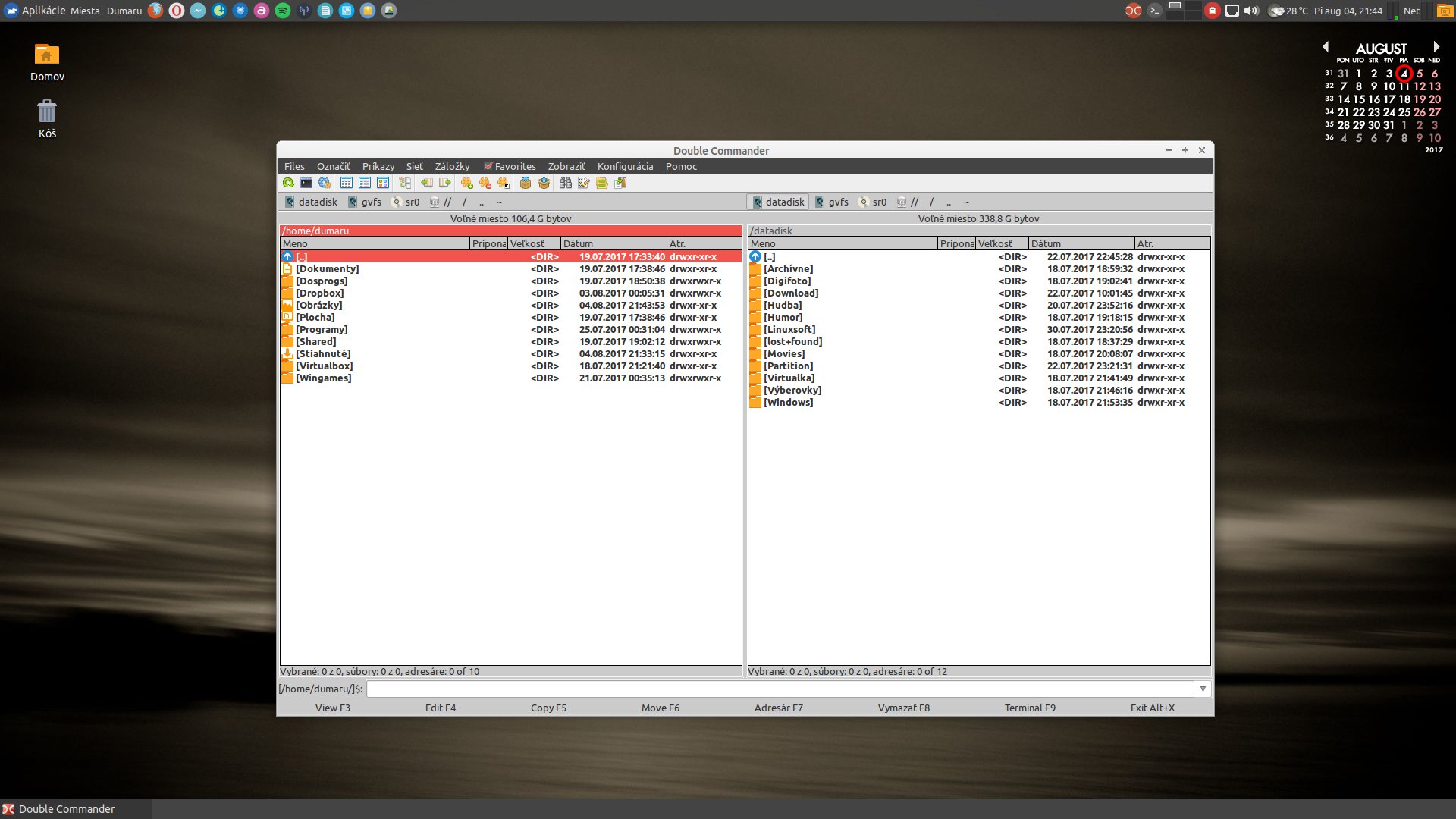Screen dimensions: 1456x819
Task: Select the Run terminal toolbar icon
Action: 306,183
